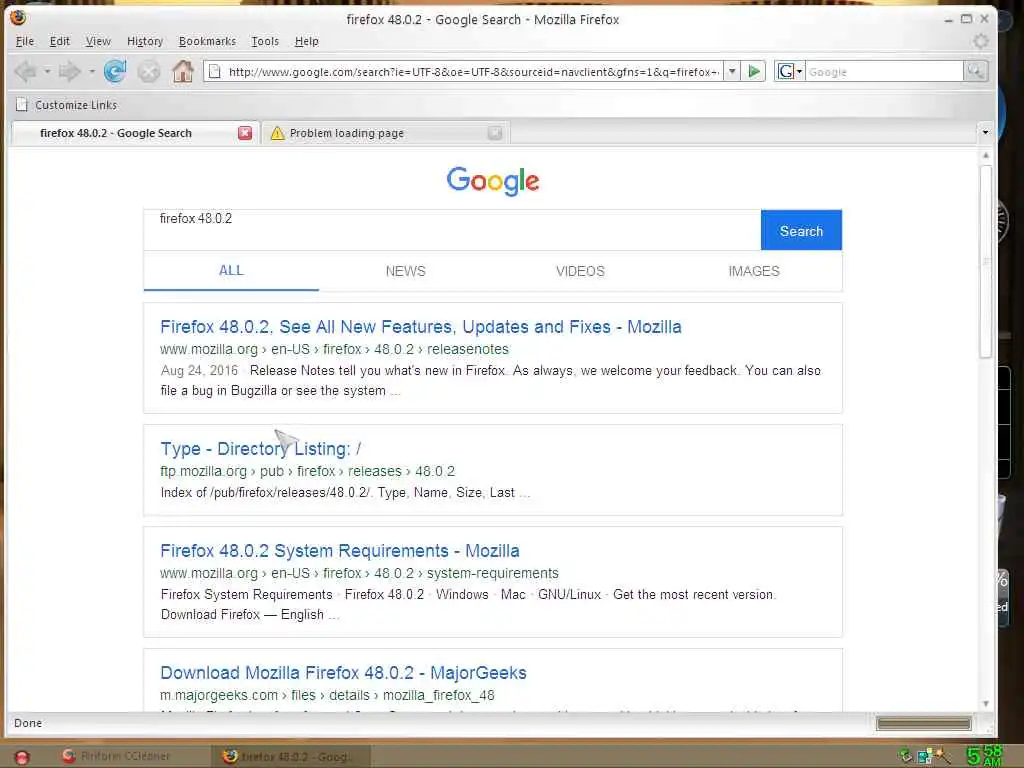Open the Edit menu
The image size is (1024, 768).
59,41
